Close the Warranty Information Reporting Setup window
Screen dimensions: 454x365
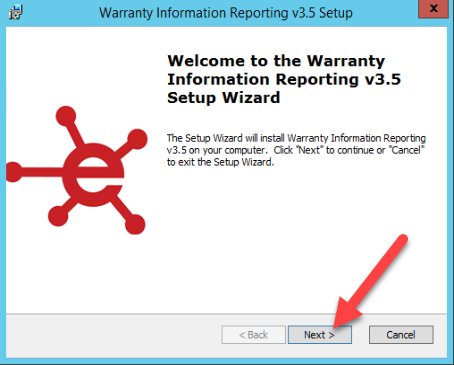click(433, 9)
